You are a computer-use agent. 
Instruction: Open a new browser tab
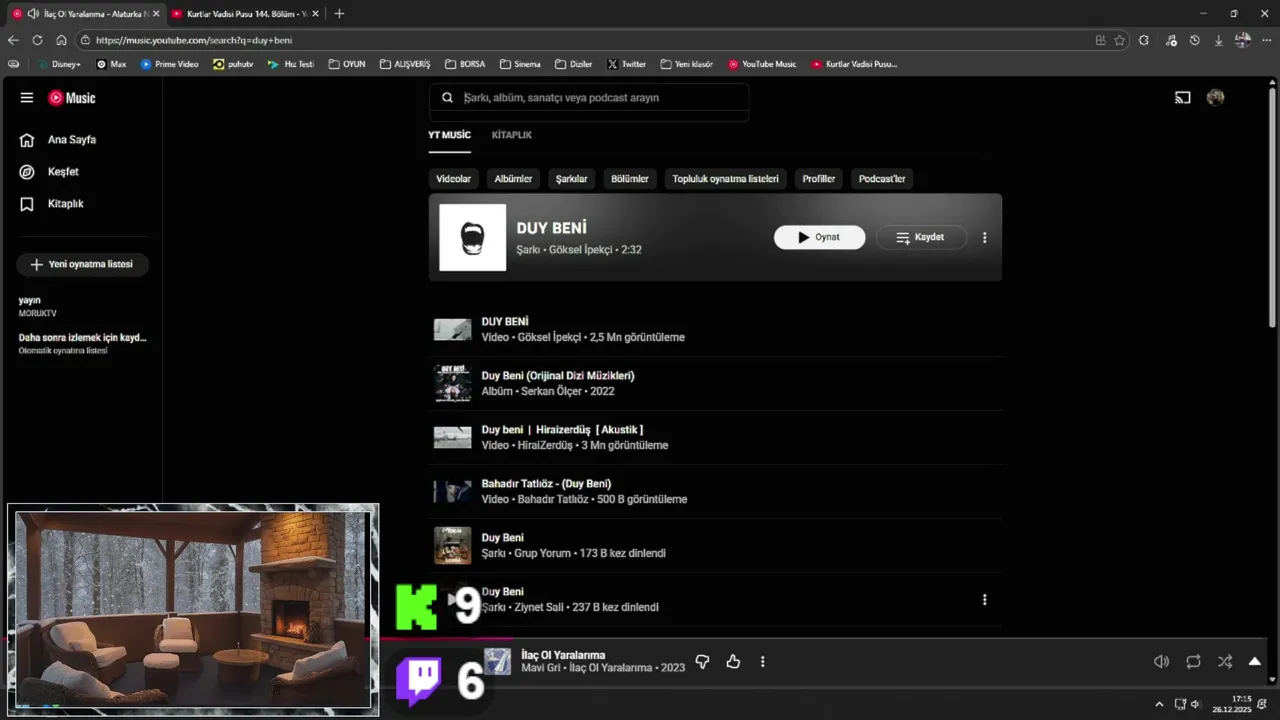pos(339,14)
